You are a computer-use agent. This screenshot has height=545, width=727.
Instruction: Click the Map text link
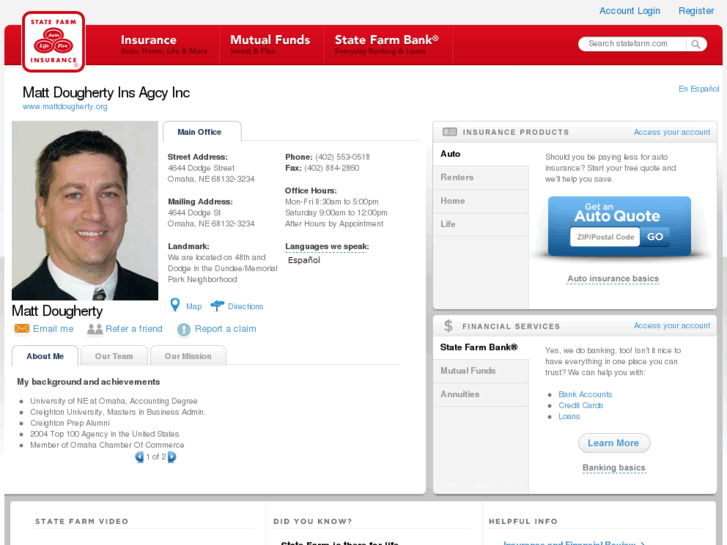(x=194, y=307)
